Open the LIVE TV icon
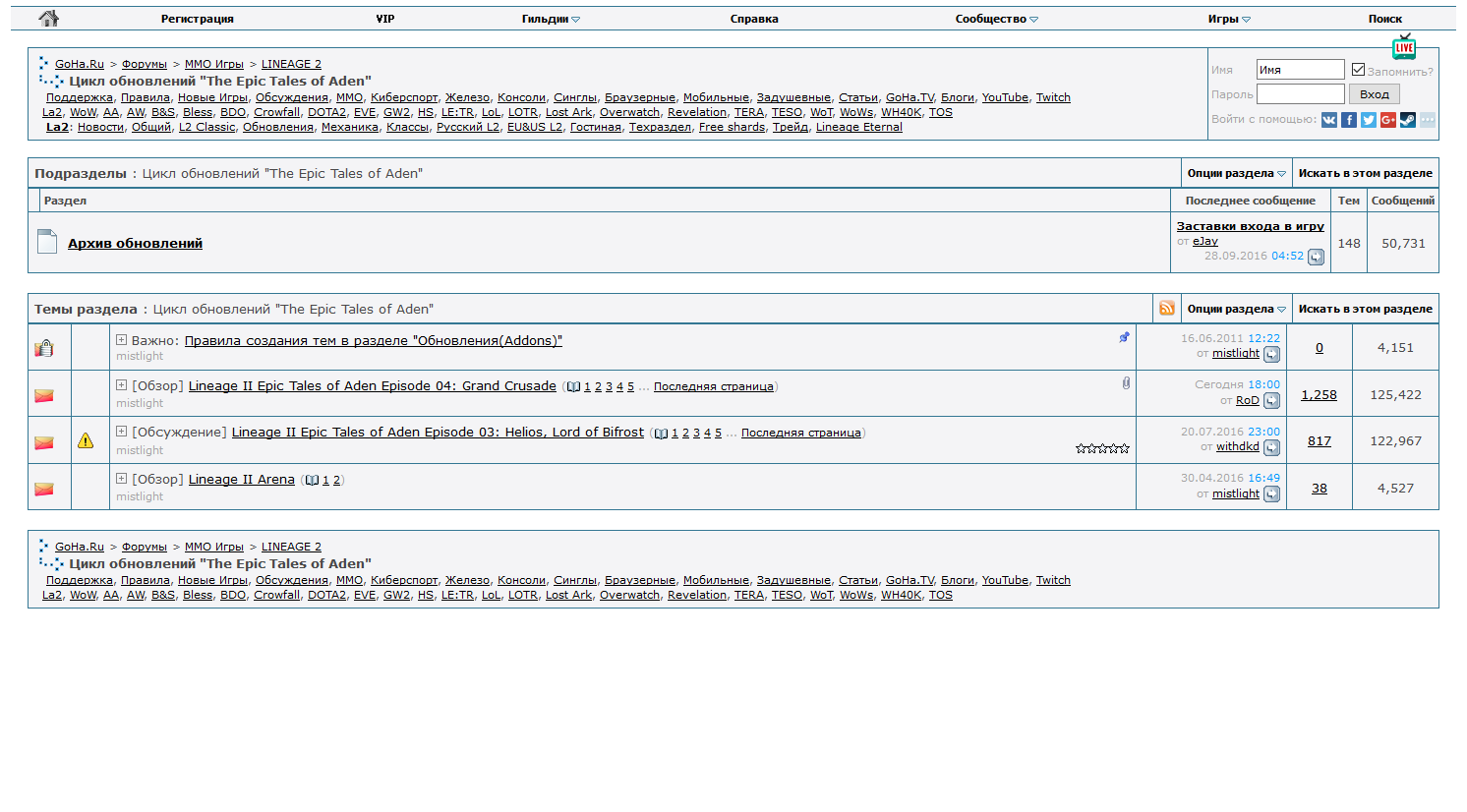Image resolution: width=1467 pixels, height=812 pixels. [x=1404, y=46]
